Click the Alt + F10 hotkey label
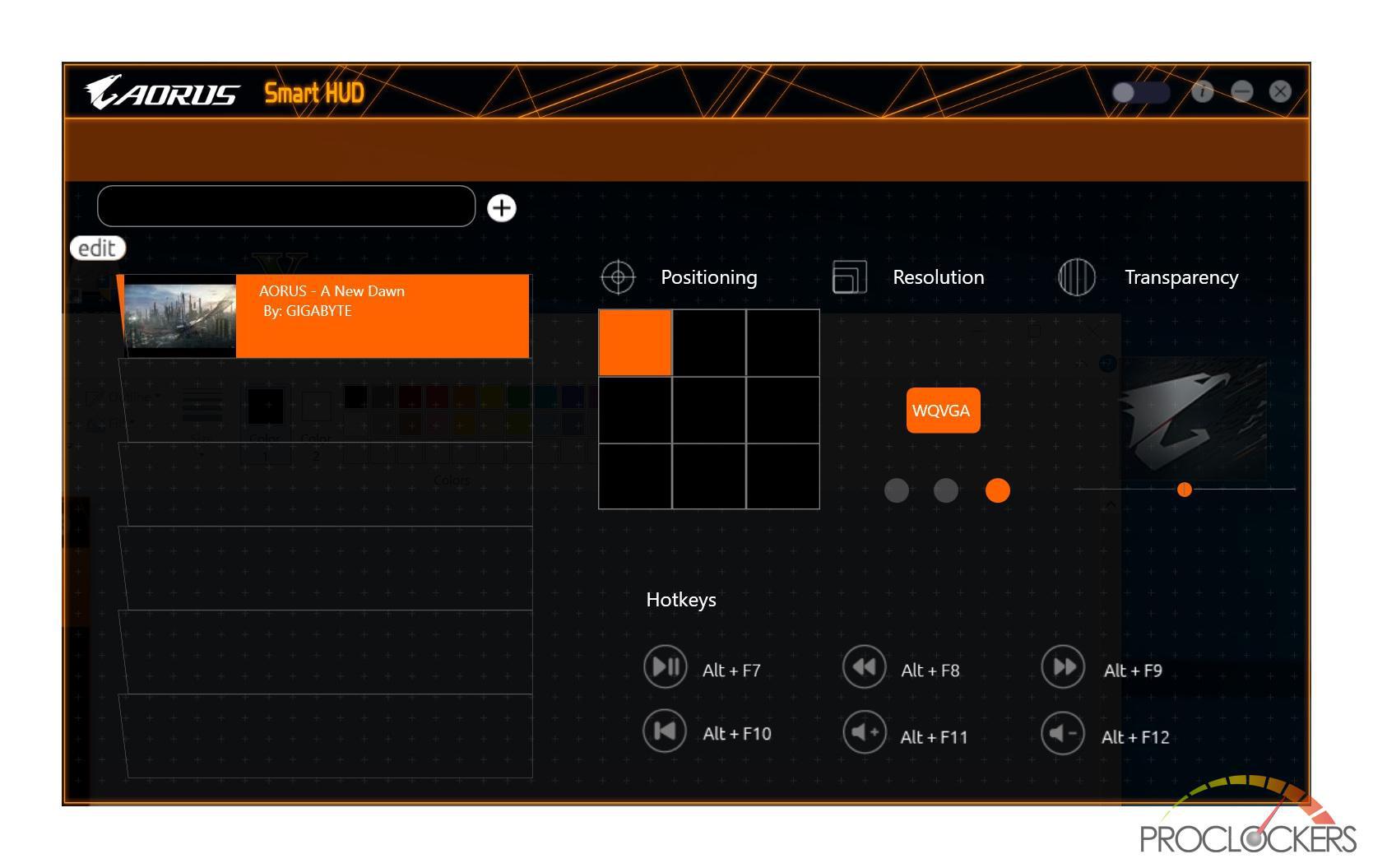 pos(737,734)
